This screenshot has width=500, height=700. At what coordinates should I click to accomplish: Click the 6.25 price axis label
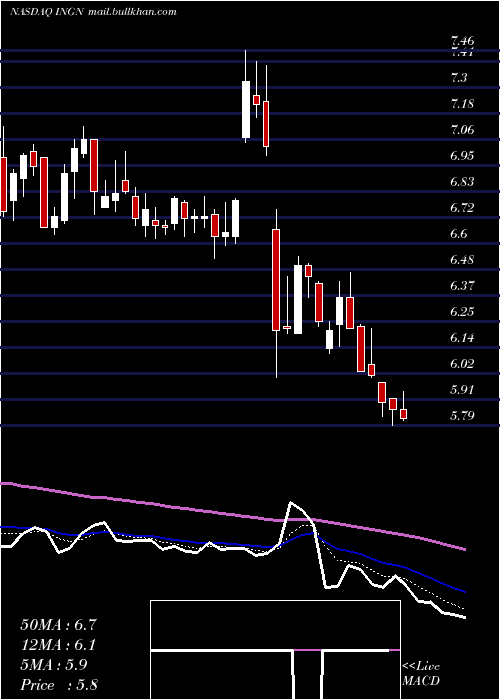pos(462,312)
